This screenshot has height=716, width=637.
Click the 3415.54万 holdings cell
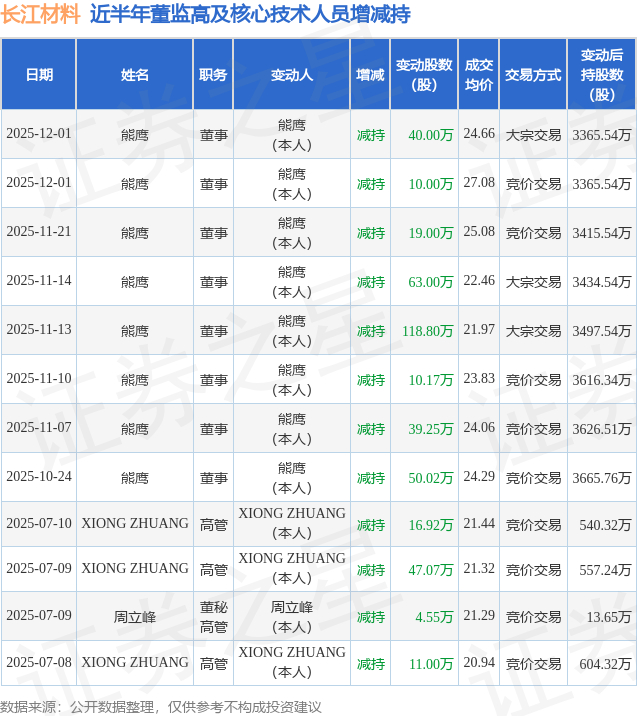point(601,233)
